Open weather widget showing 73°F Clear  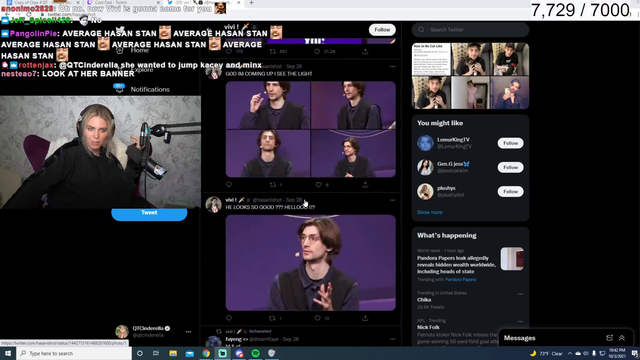point(546,353)
